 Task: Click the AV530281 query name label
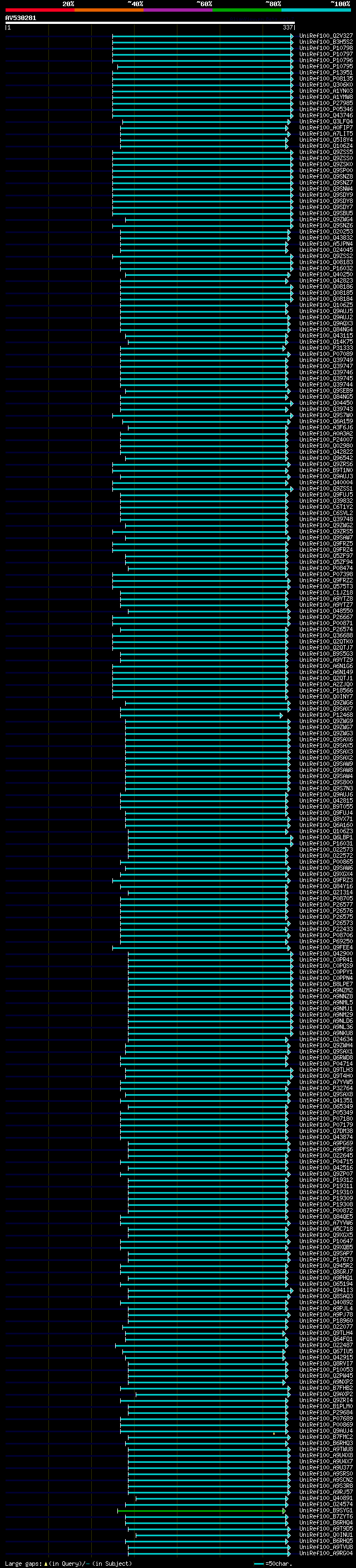(x=21, y=18)
